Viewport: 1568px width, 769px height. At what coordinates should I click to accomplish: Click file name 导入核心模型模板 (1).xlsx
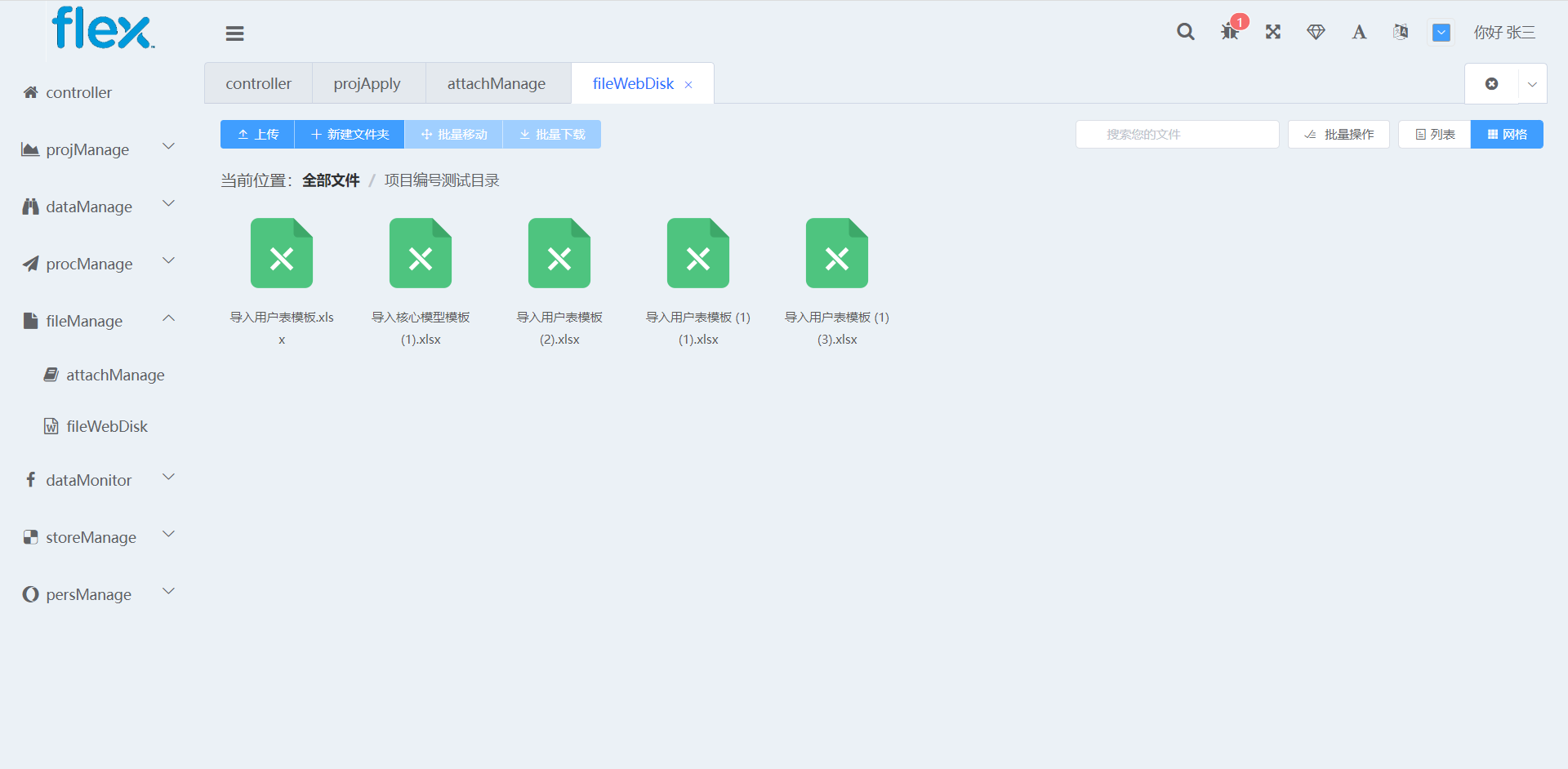point(421,328)
